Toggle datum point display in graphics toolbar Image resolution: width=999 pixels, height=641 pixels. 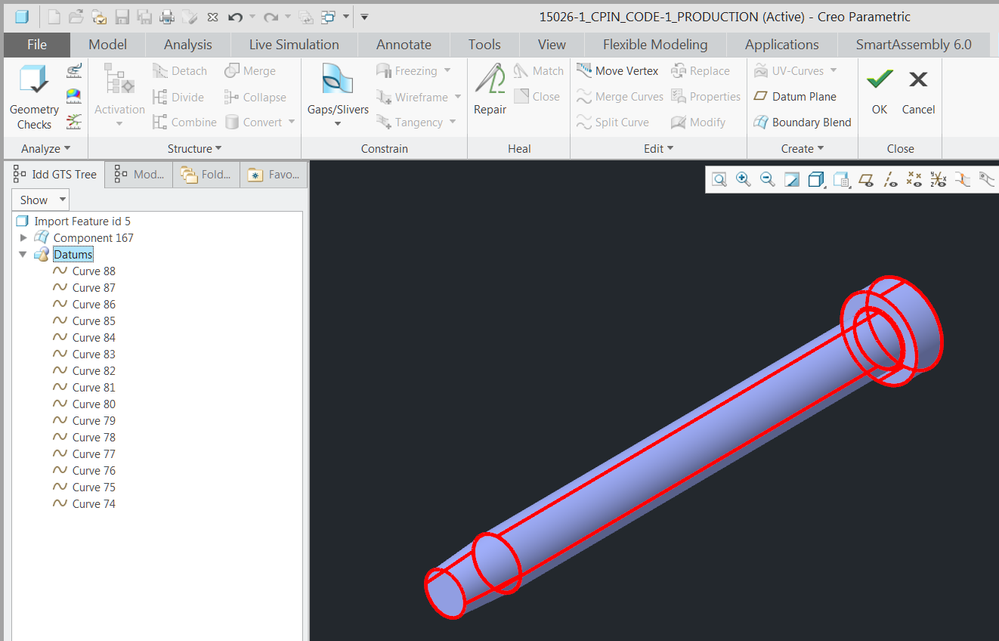pos(913,180)
